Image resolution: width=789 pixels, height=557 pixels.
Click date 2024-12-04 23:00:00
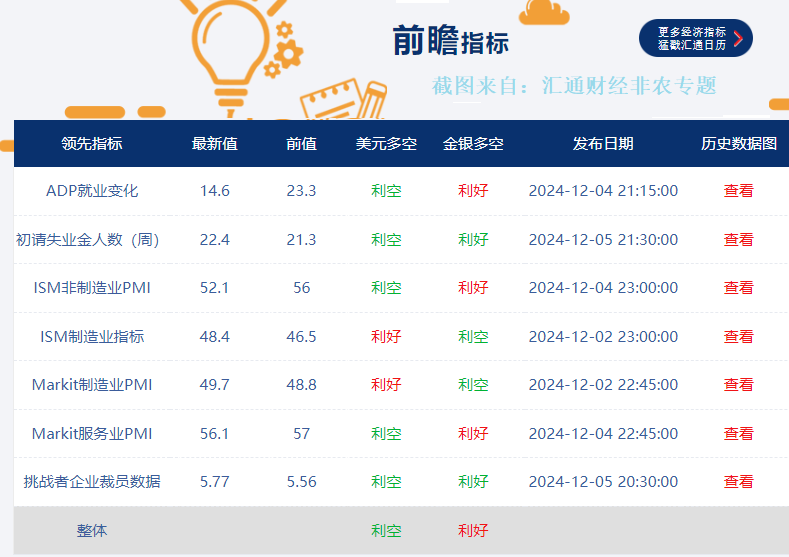pyautogui.click(x=603, y=288)
